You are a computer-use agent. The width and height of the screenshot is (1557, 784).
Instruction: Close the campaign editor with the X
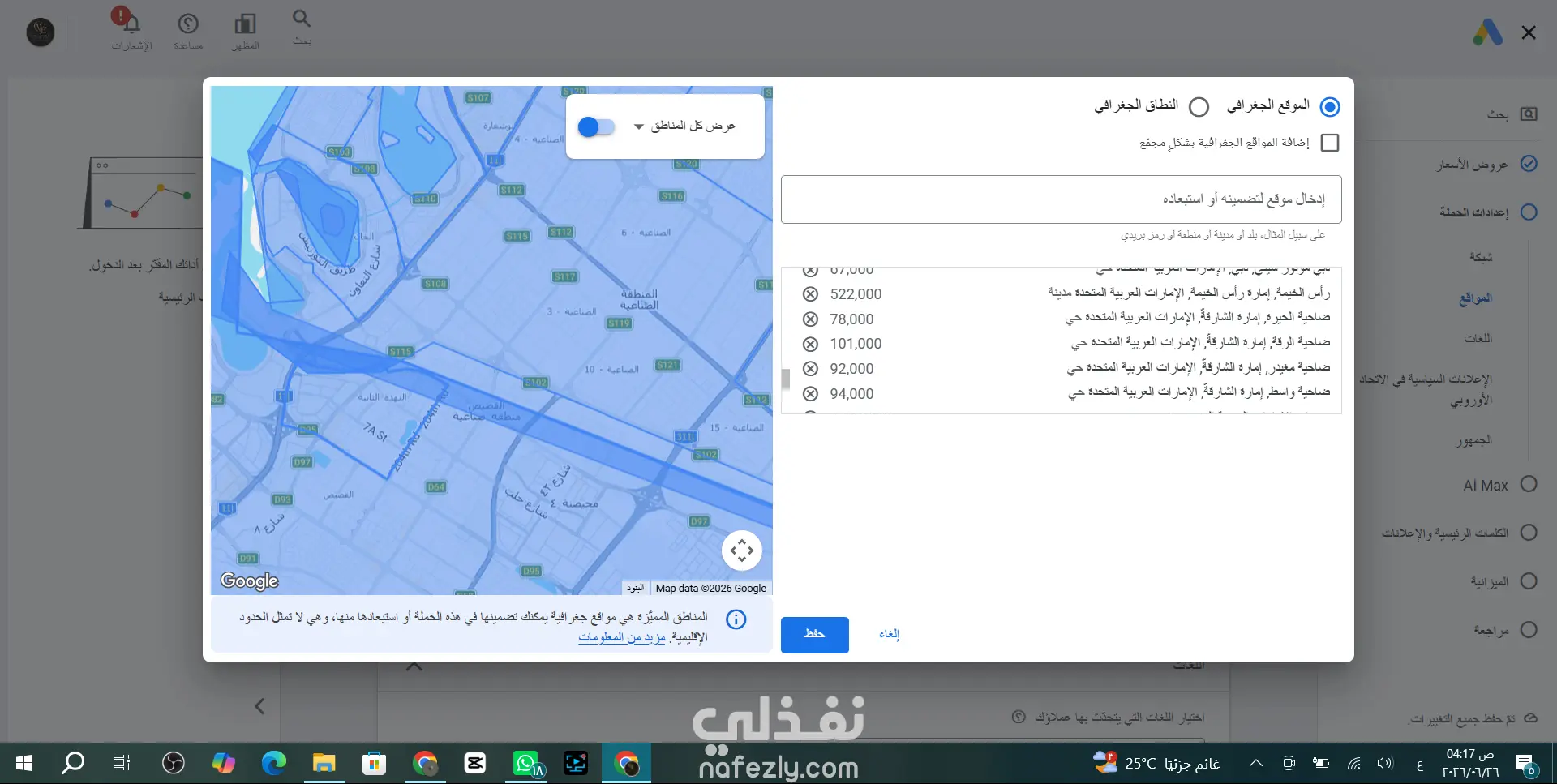(x=1529, y=32)
